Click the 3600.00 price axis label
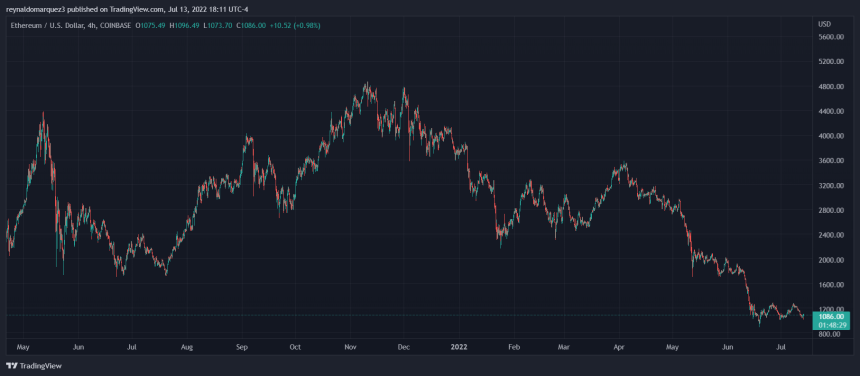This screenshot has height=376, width=860. [830, 161]
